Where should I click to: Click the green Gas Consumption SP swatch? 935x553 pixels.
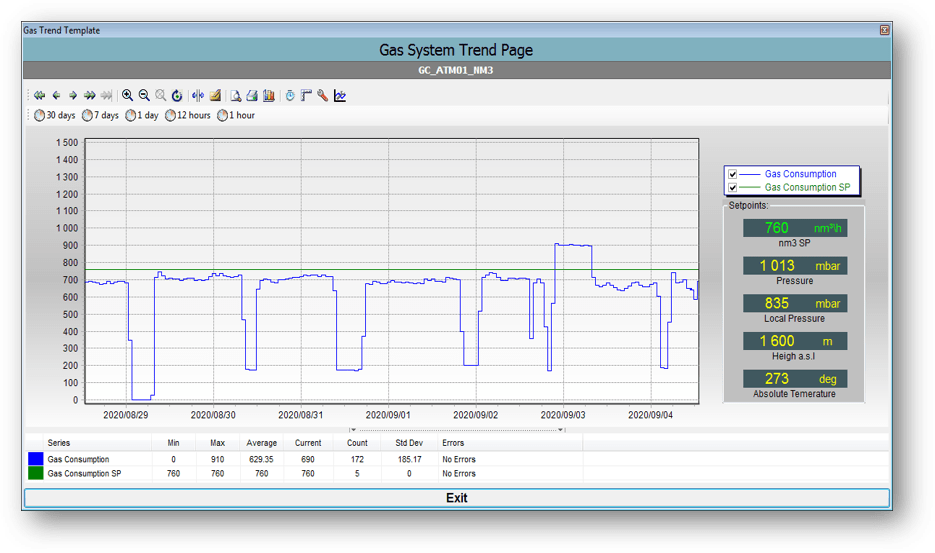36,473
